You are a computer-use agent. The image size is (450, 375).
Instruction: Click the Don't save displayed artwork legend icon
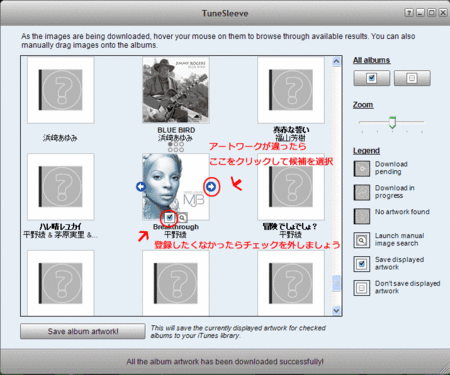pos(362,288)
